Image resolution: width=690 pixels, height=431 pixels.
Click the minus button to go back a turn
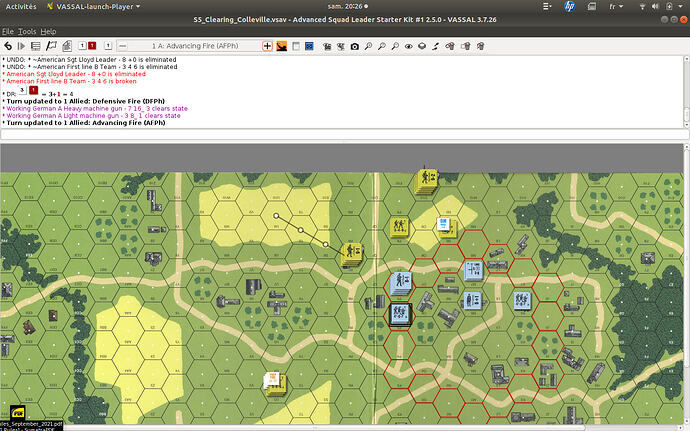(123, 46)
